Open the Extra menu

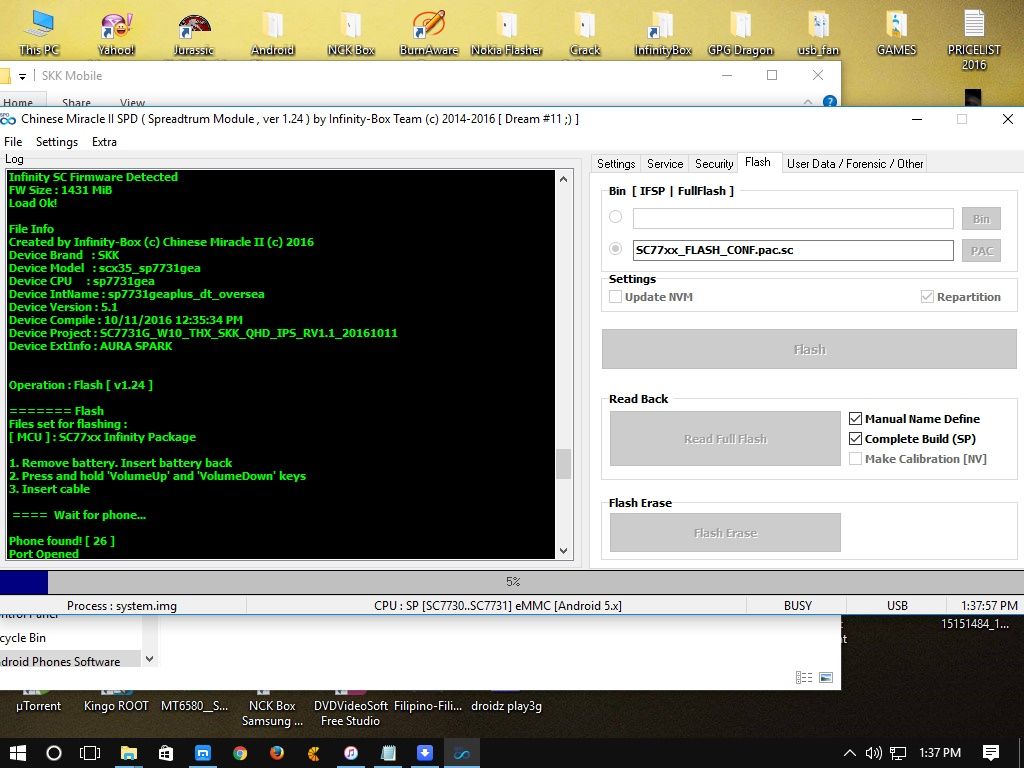[x=104, y=142]
